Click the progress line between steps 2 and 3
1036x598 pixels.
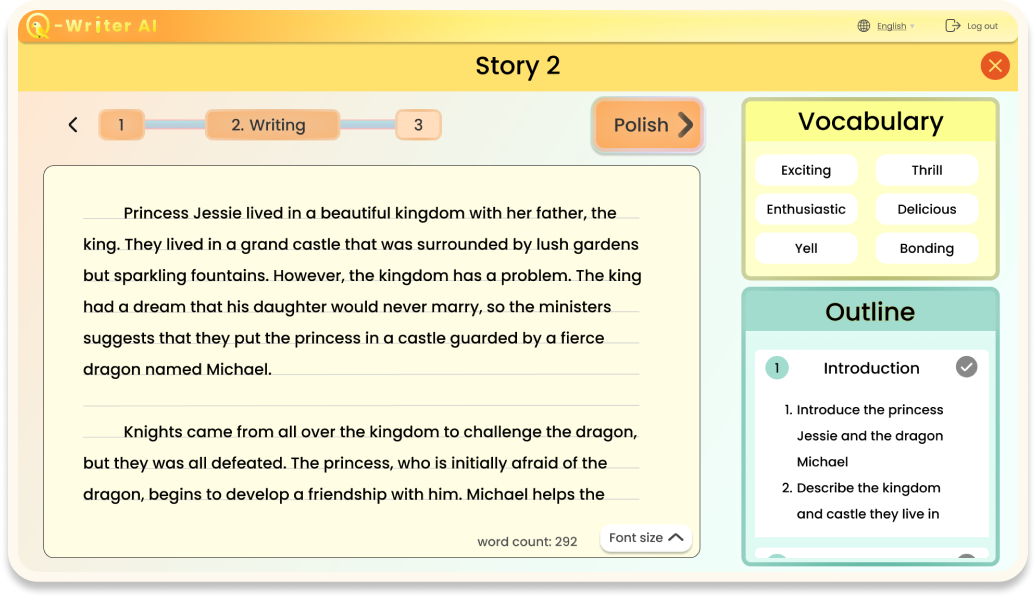click(367, 125)
